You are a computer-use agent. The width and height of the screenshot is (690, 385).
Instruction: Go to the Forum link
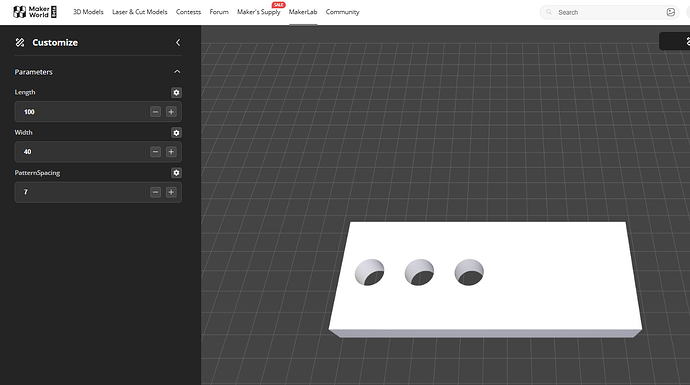219,12
